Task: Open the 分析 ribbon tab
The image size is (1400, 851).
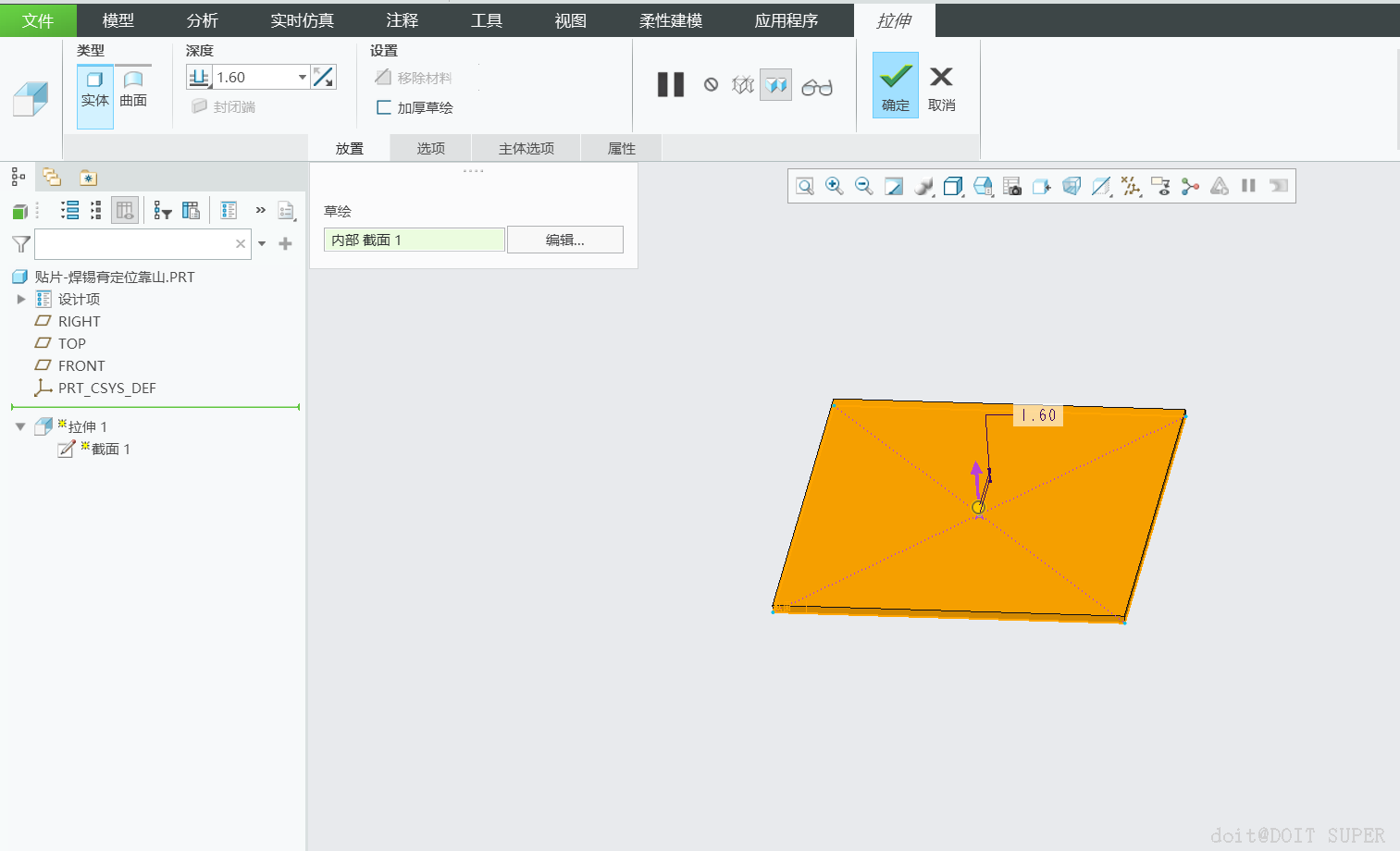Action: click(202, 19)
